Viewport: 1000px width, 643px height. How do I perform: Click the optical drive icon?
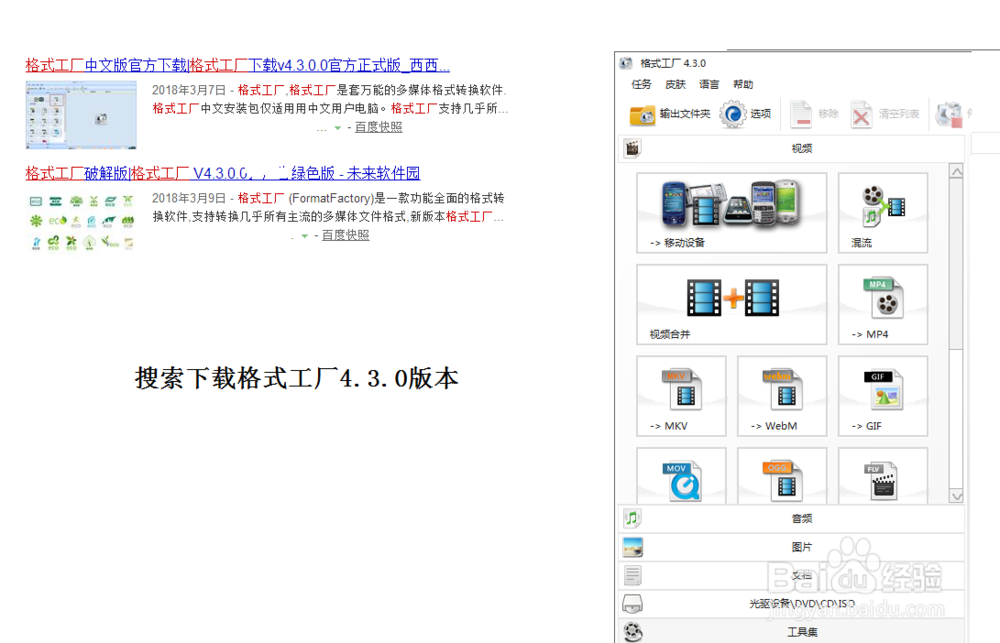point(633,603)
